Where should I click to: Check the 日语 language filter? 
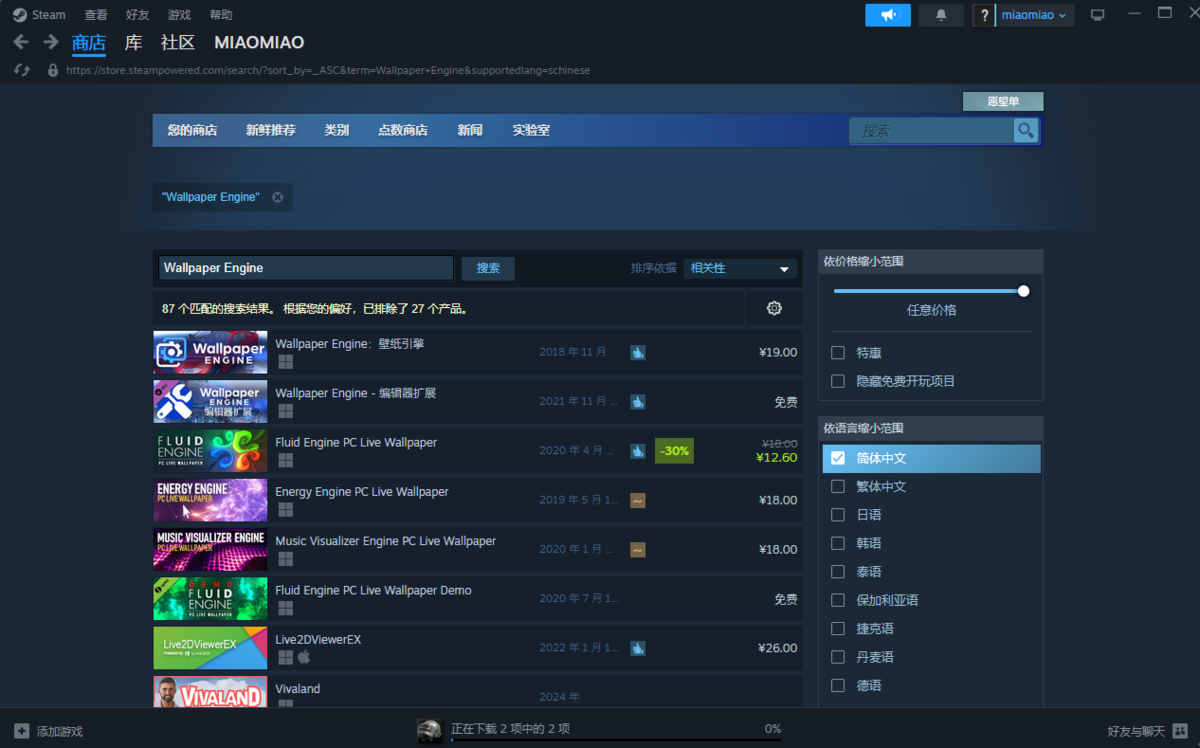tap(838, 515)
